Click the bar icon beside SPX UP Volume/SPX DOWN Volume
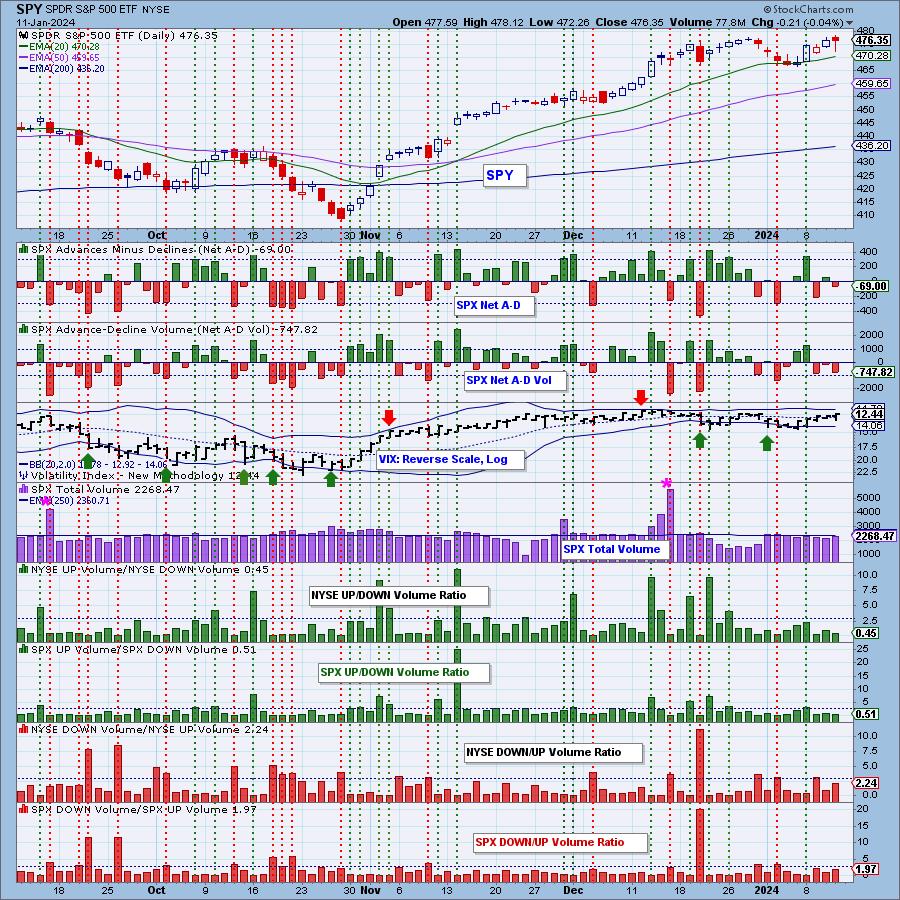900x900 pixels. [x=24, y=649]
